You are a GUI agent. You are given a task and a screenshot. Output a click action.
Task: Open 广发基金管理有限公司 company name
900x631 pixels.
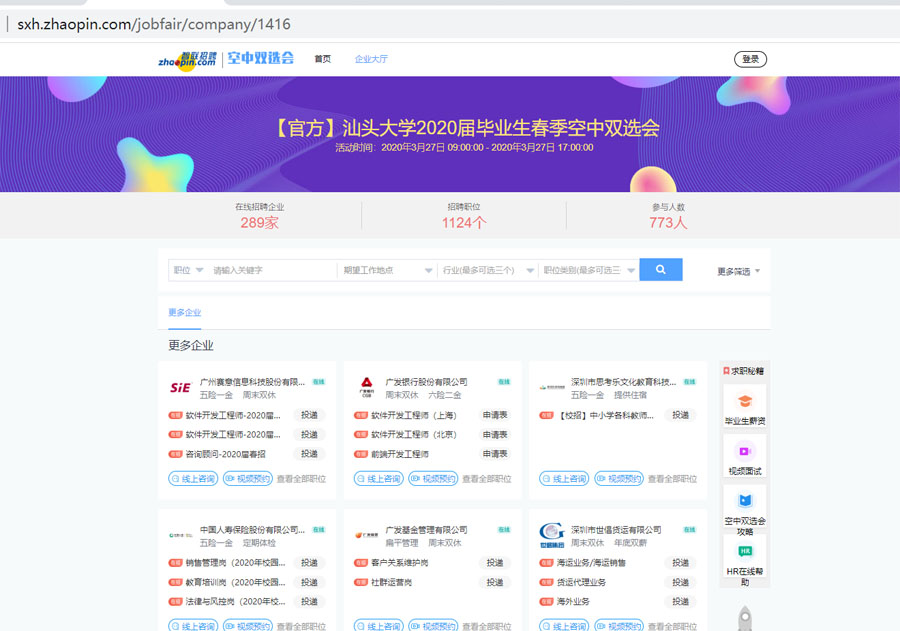point(426,530)
